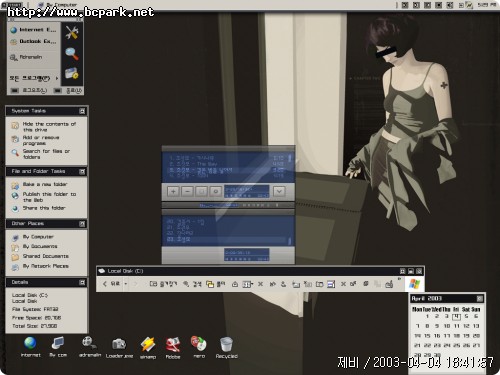Screen dimensions: 500x375
Task: Click the 즐겨찾기 Favorites toolbar button
Action: 163,284
